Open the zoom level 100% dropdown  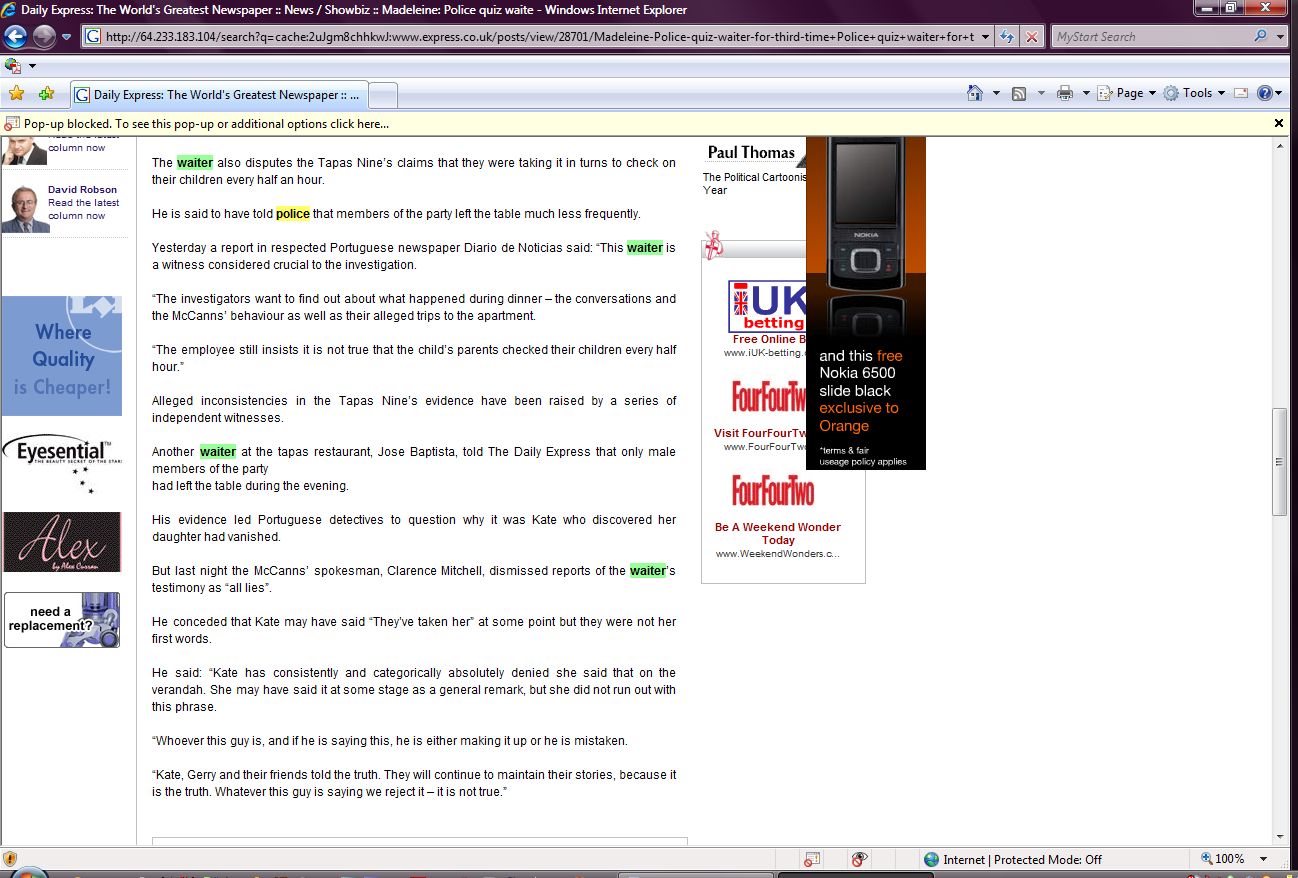(1264, 859)
